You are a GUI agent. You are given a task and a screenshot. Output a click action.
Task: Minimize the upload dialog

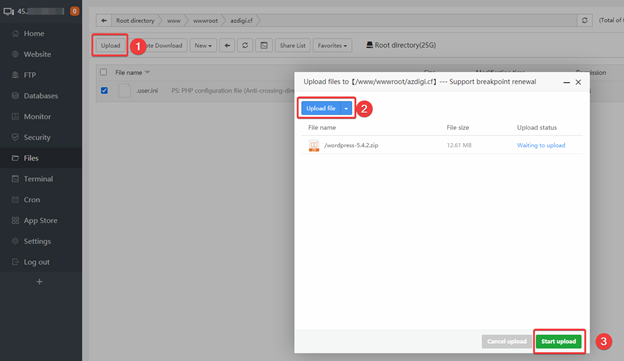pyautogui.click(x=567, y=82)
